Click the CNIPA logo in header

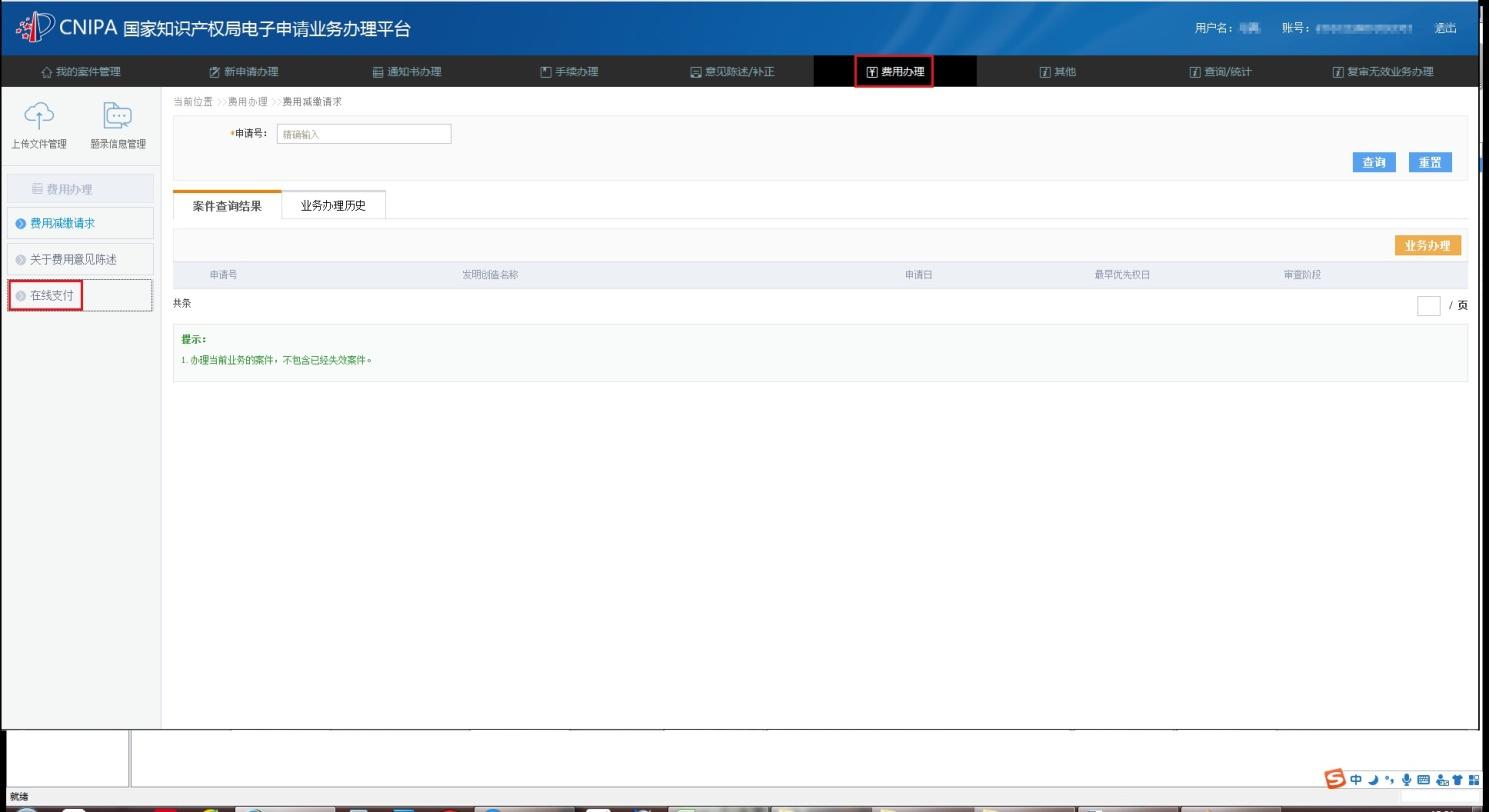pos(37,27)
